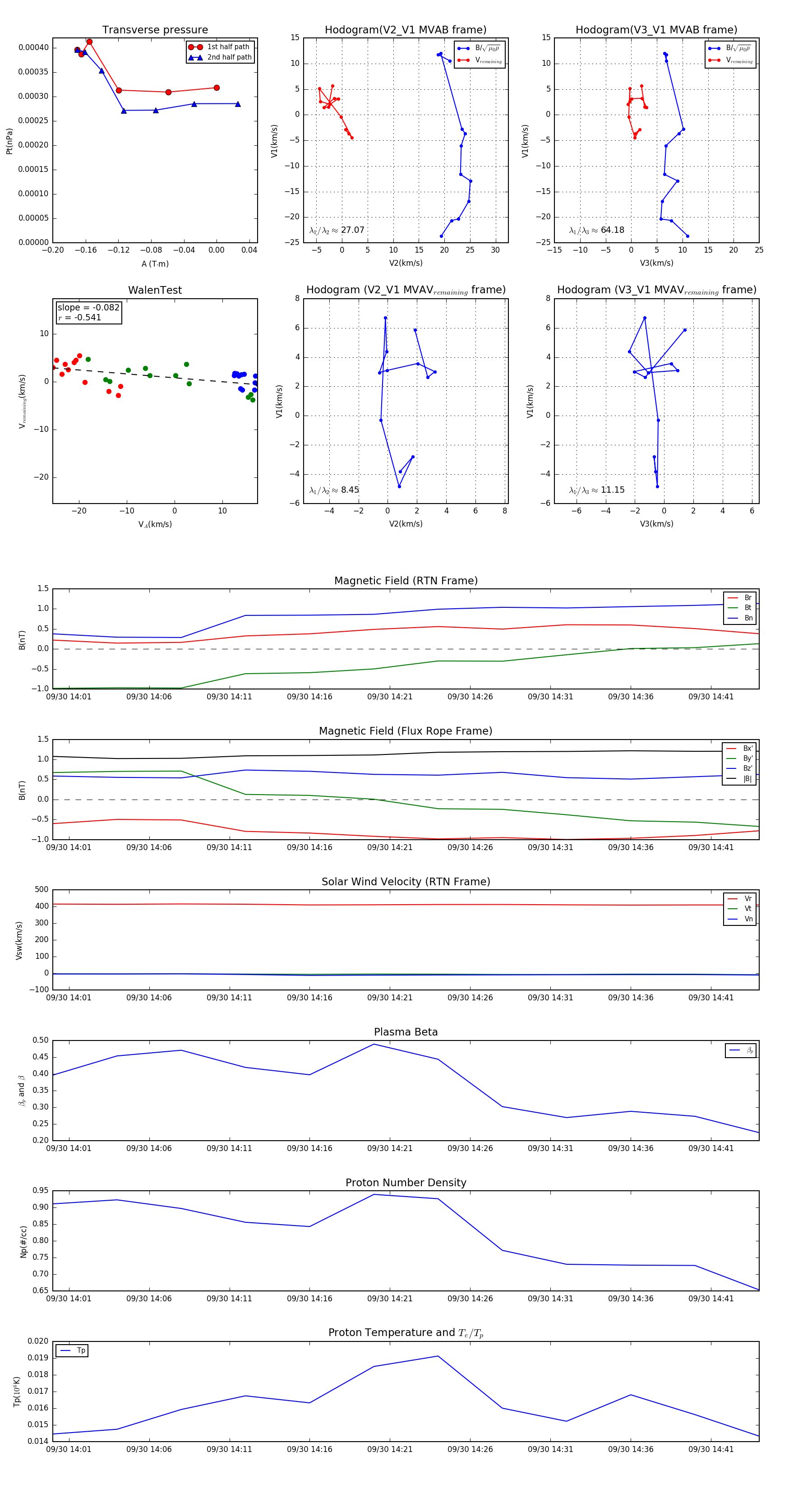Click 'r = -0.541' annotation text
The width and height of the screenshot is (812, 1489).
[x=79, y=317]
